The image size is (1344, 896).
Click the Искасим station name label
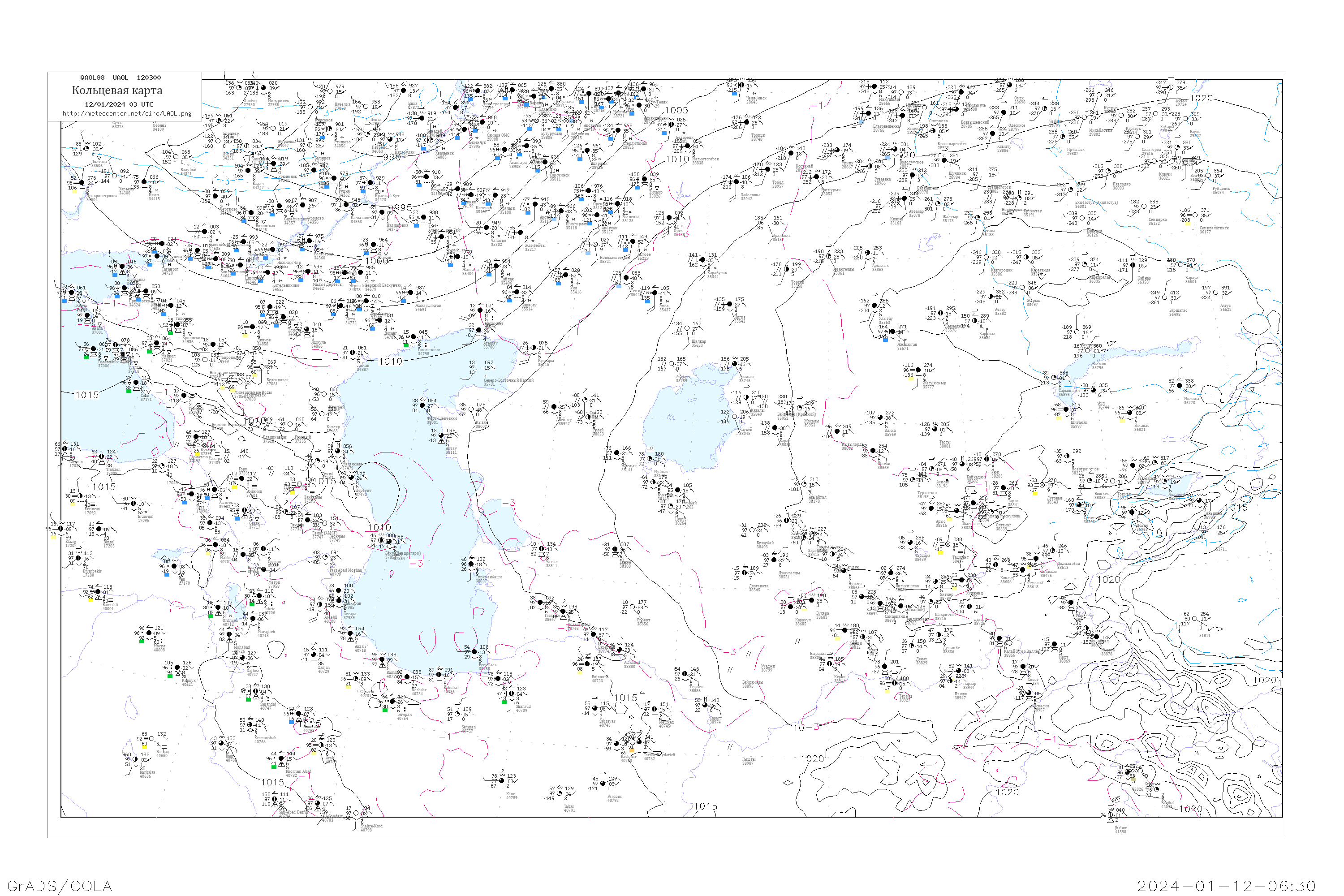(x=1041, y=706)
